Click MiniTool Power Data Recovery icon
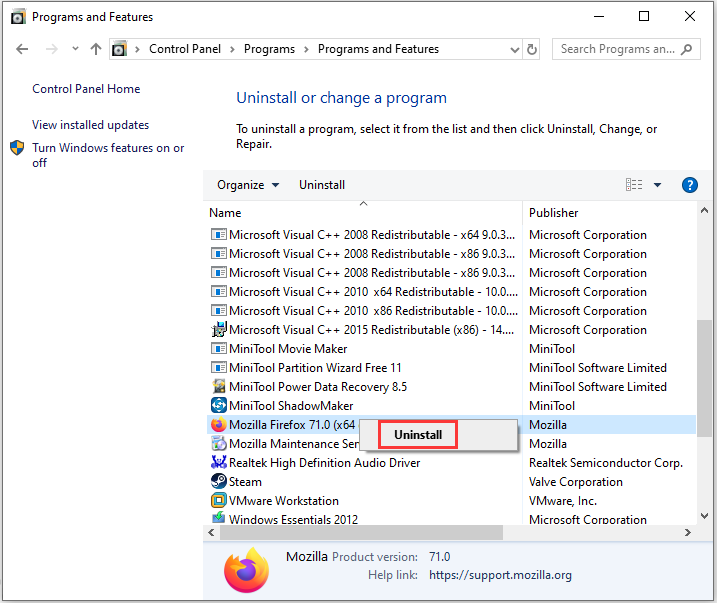Viewport: 717px width, 603px height. click(219, 386)
